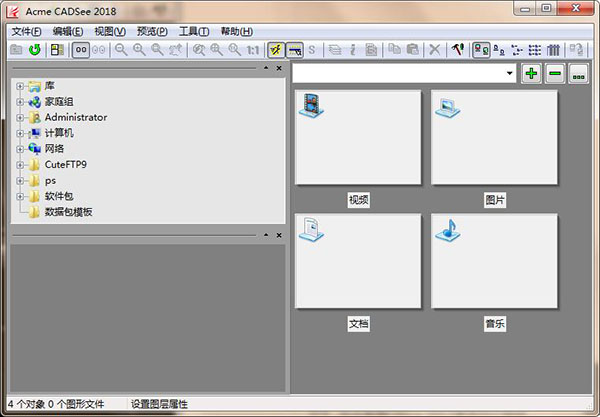
Task: Click the greyed help question icon
Action: click(576, 50)
